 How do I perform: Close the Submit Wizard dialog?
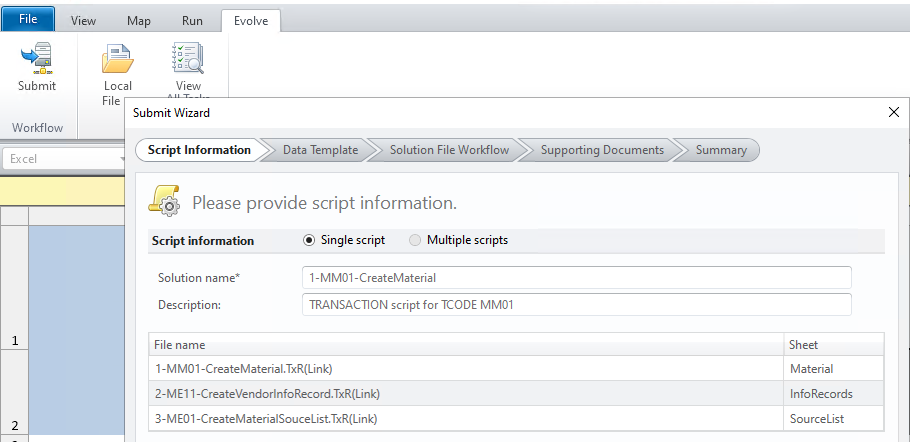[x=894, y=113]
